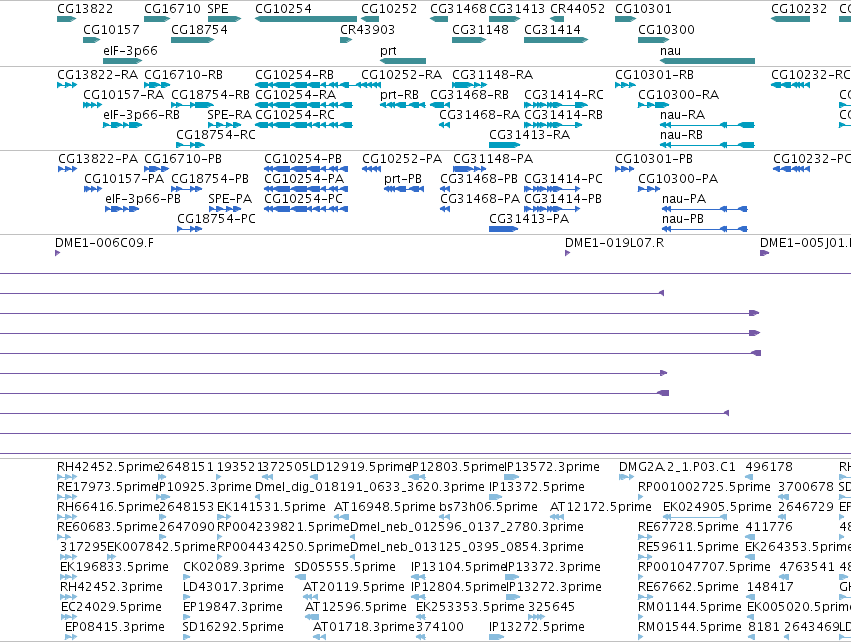Click EST bs73h06.5prime
The image size is (851, 642).
(444, 517)
